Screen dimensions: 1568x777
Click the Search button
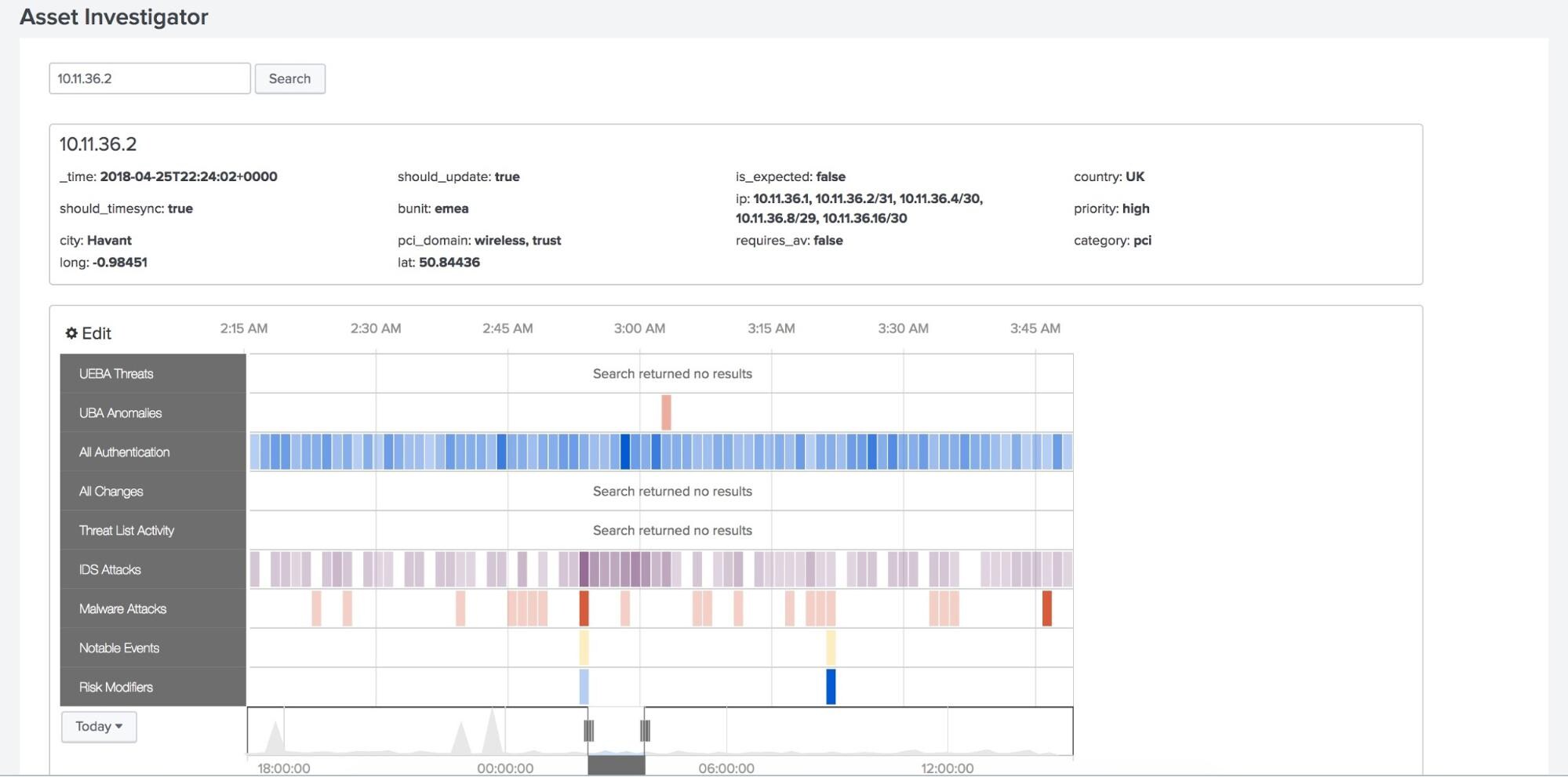coord(289,78)
